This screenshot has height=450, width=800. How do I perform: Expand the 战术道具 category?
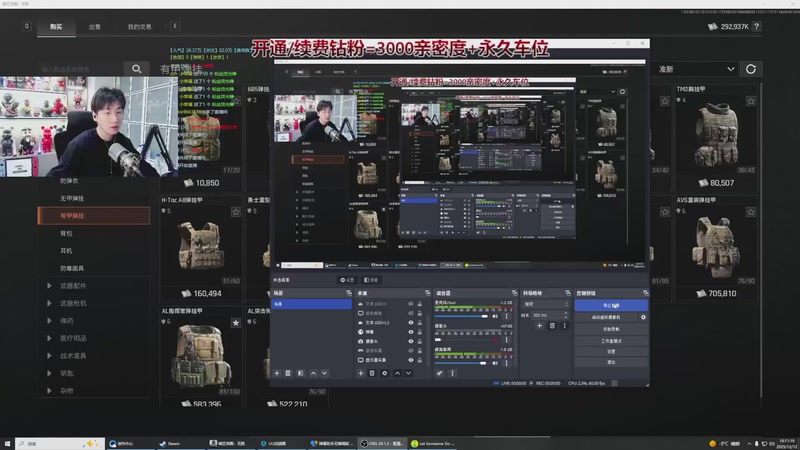pyautogui.click(x=49, y=356)
